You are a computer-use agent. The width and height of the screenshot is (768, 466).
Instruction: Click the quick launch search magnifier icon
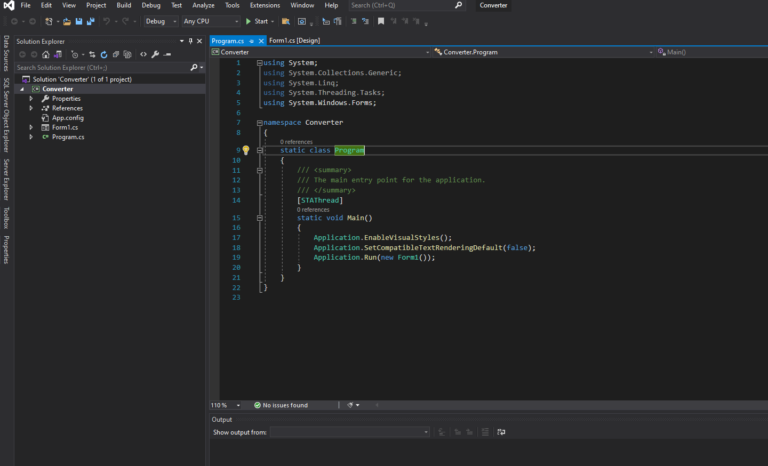pyautogui.click(x=458, y=5)
